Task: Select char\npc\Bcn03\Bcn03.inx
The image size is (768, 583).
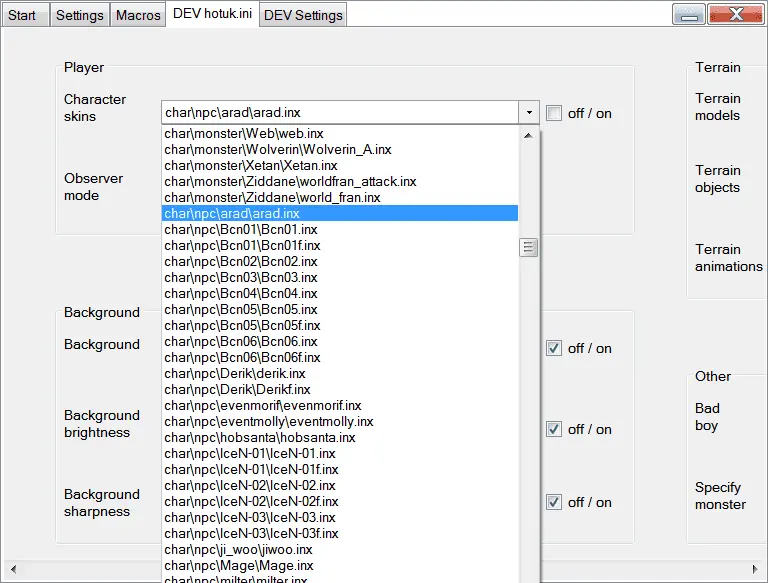Action: click(340, 277)
